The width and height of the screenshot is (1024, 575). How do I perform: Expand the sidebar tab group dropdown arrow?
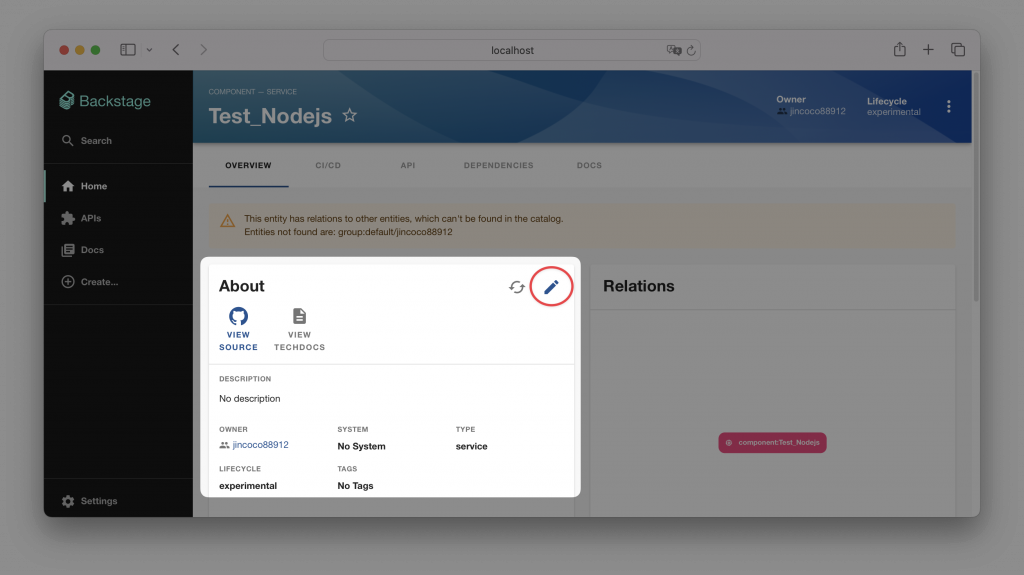click(150, 50)
